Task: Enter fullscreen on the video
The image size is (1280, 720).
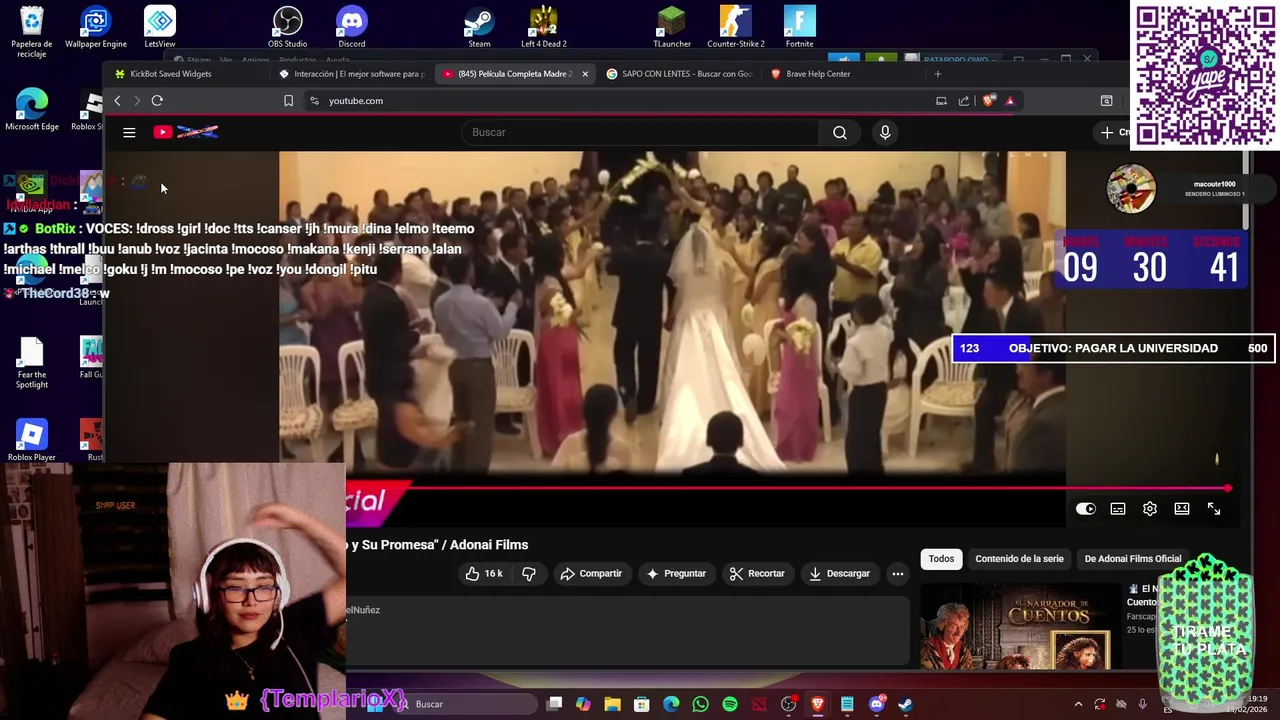Action: tap(1214, 509)
